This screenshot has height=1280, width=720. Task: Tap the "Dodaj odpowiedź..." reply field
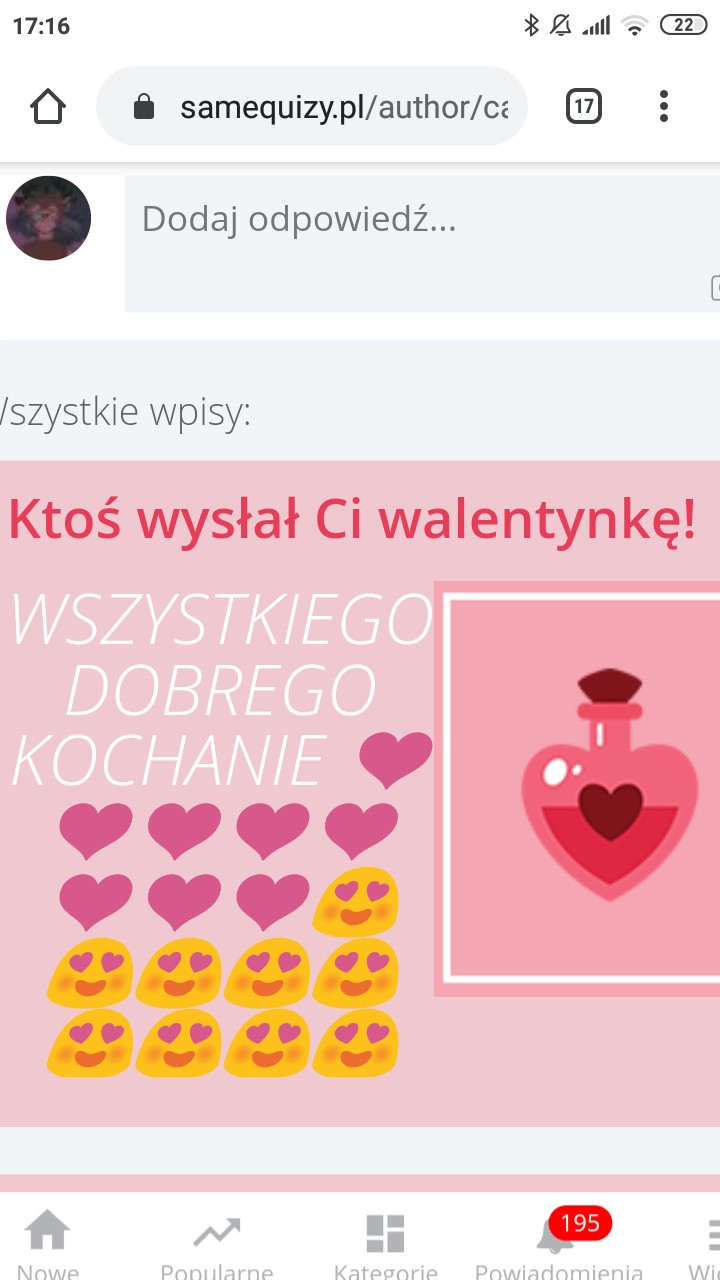422,244
